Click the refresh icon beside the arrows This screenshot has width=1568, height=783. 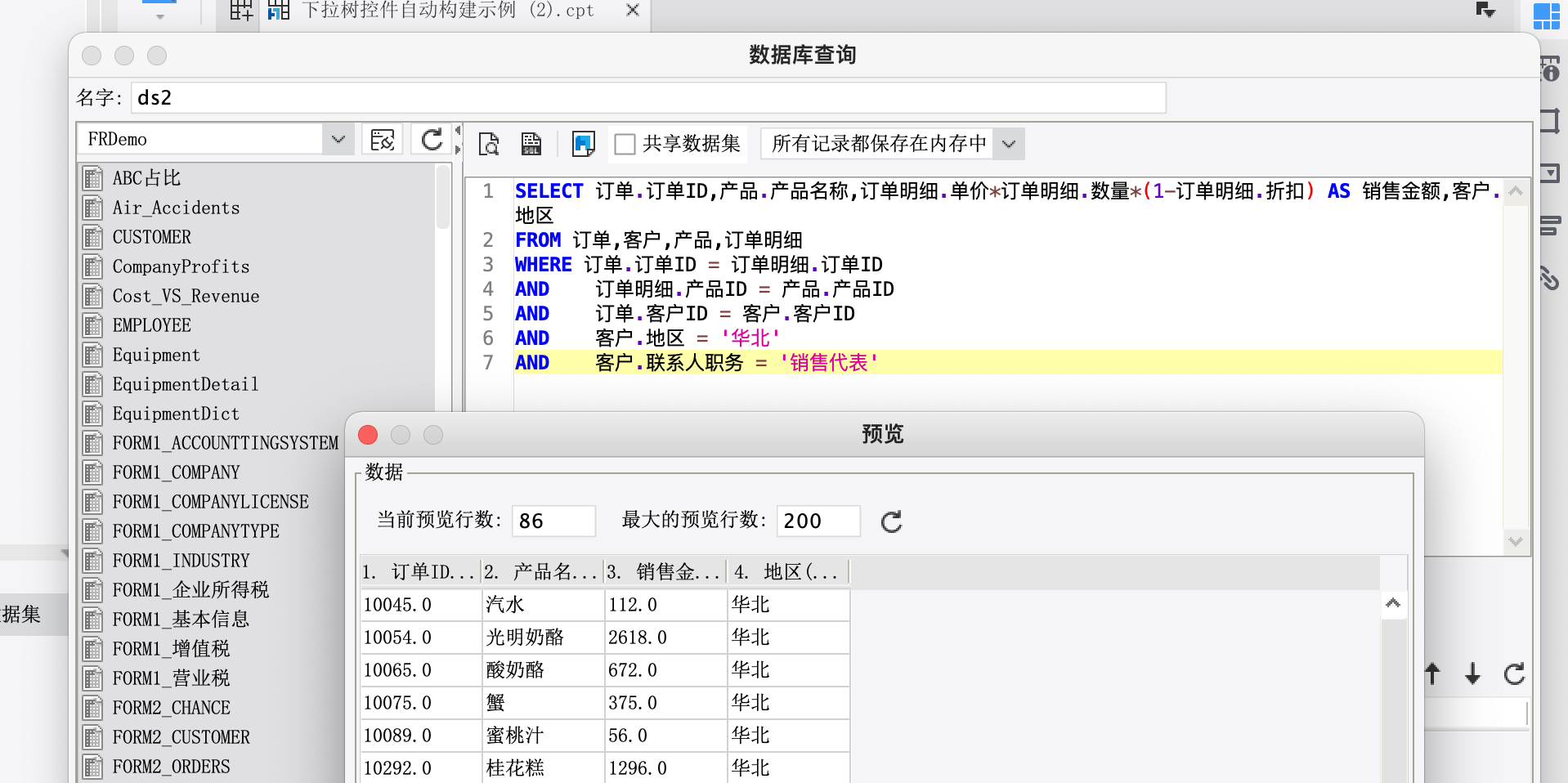pos(1514,673)
